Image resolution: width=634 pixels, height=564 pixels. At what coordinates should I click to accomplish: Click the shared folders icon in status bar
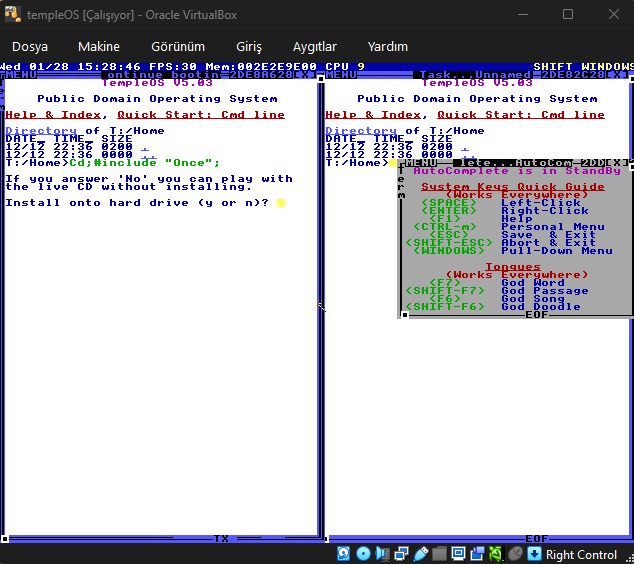tap(439, 553)
